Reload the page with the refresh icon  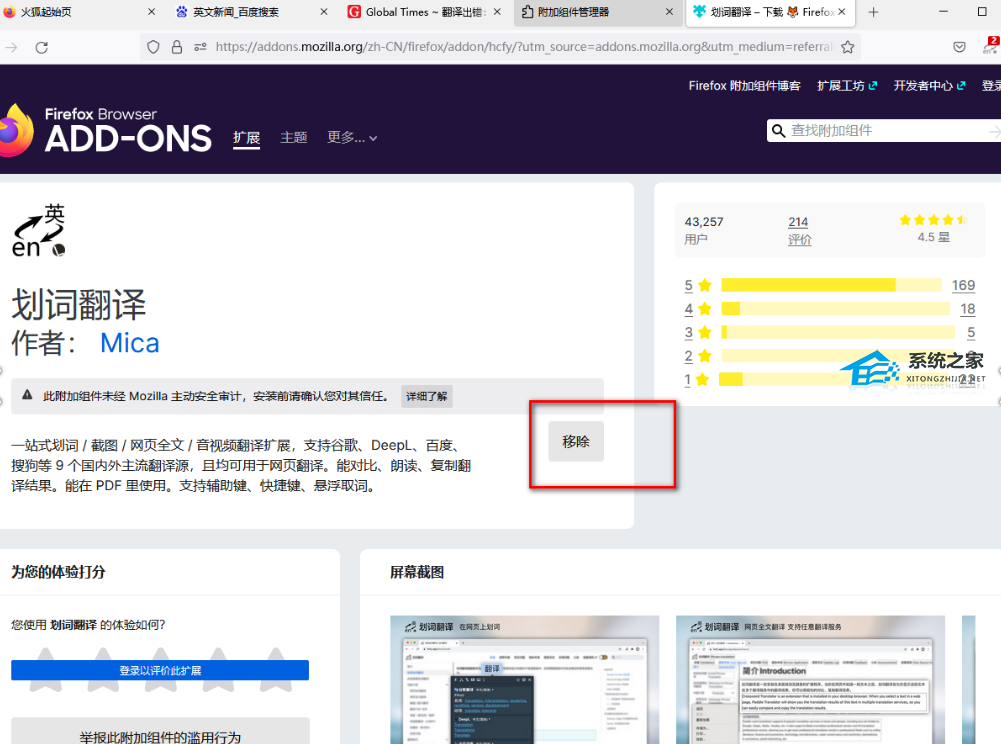coord(41,47)
